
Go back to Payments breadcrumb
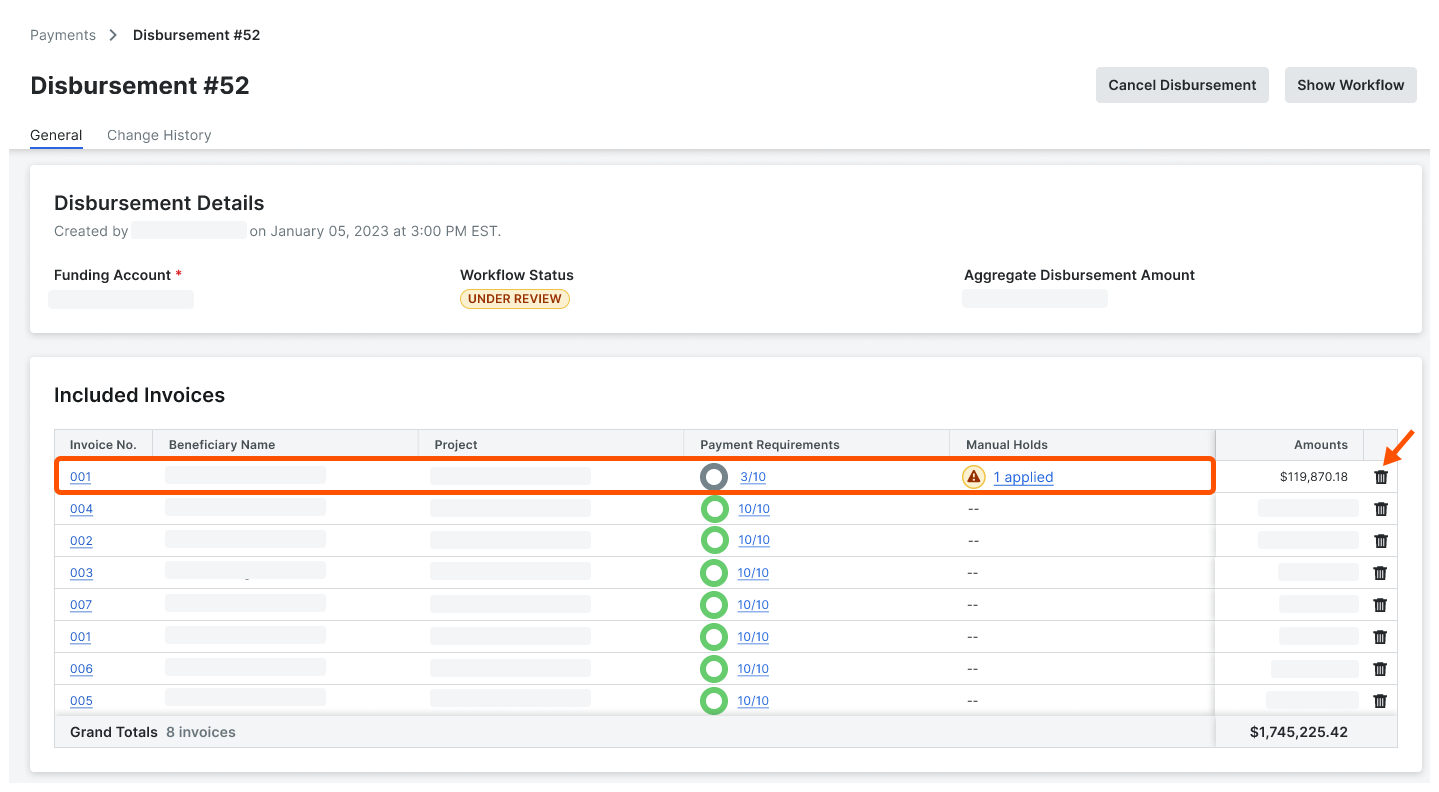point(63,35)
